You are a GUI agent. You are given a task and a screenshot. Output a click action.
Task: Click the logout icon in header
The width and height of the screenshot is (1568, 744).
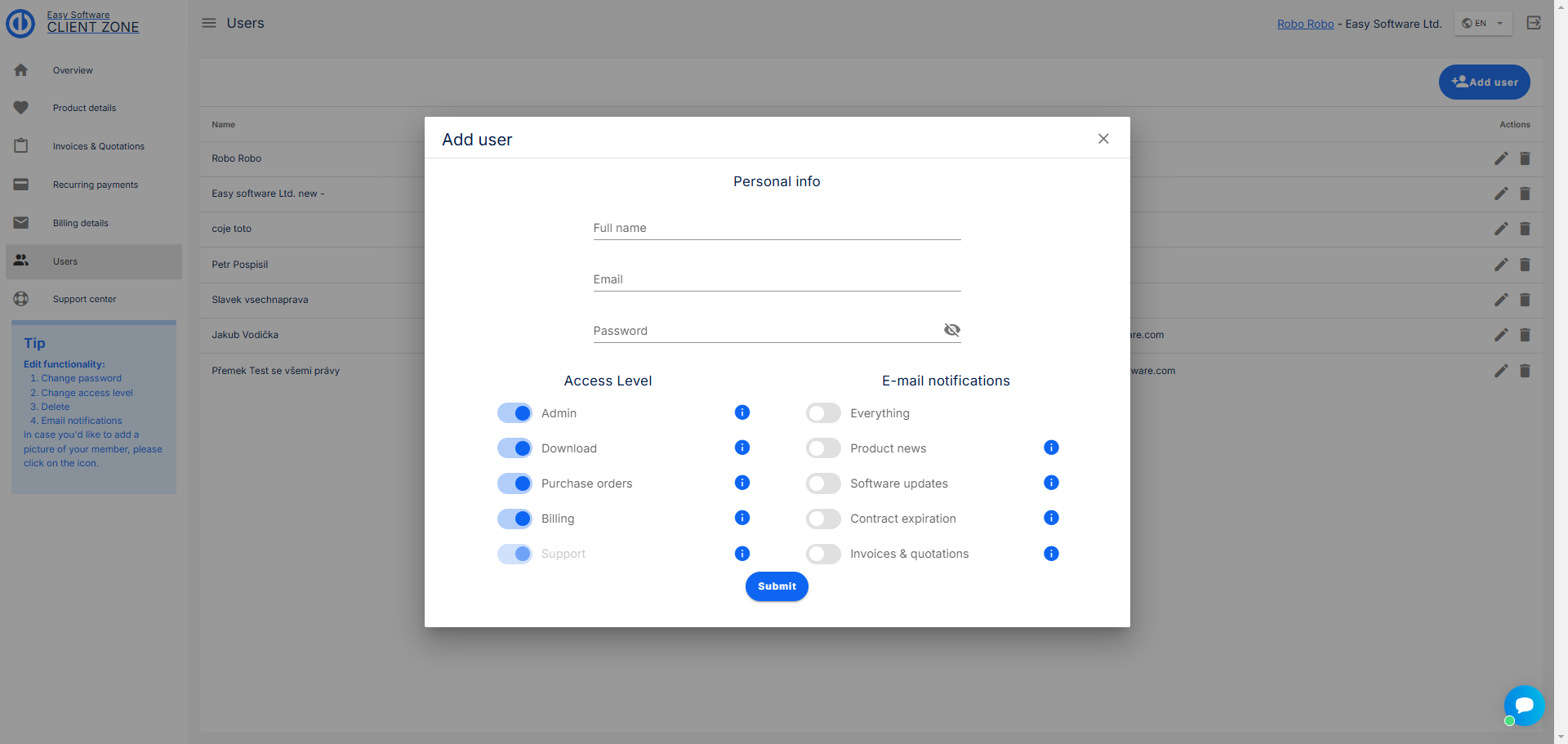tap(1534, 23)
